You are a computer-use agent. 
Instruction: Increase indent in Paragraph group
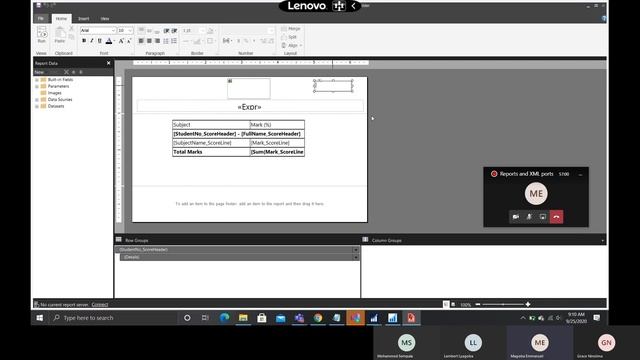tap(174, 31)
